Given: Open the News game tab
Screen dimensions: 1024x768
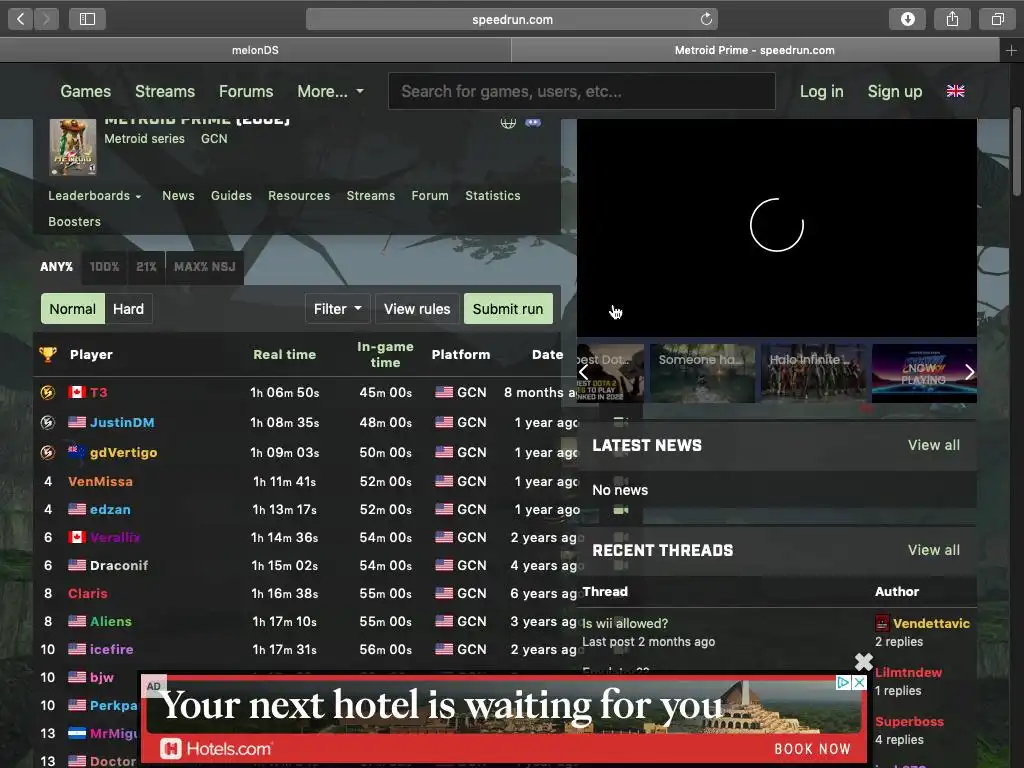Looking at the screenshot, I should (x=178, y=196).
